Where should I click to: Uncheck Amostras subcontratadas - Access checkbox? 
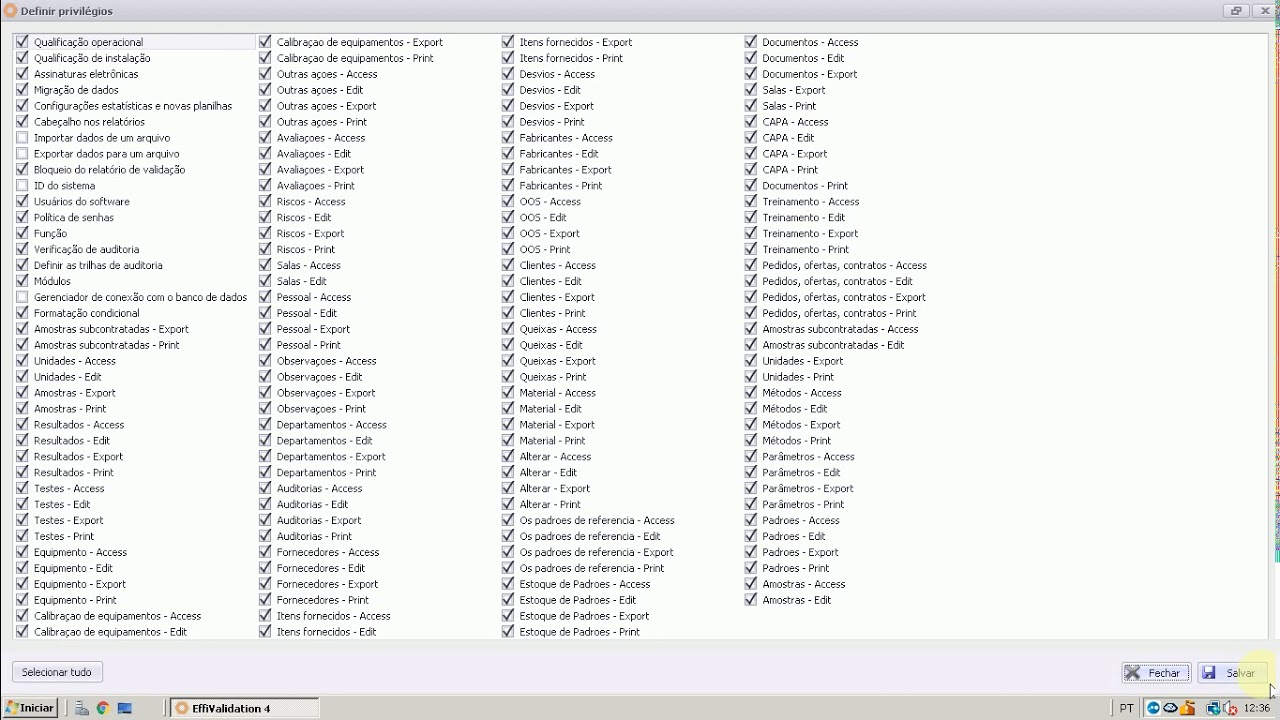click(x=751, y=329)
